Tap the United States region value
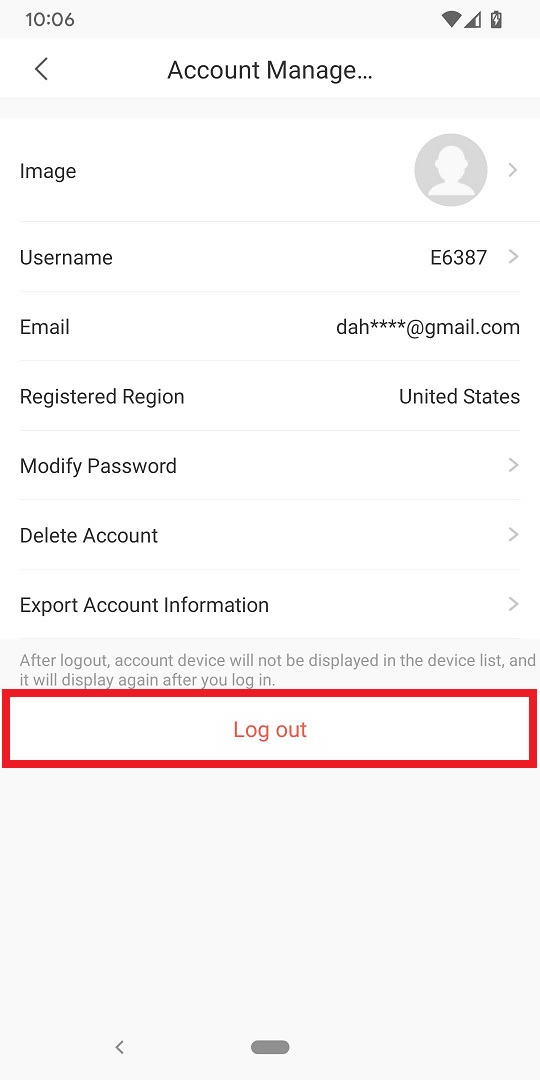 (459, 397)
